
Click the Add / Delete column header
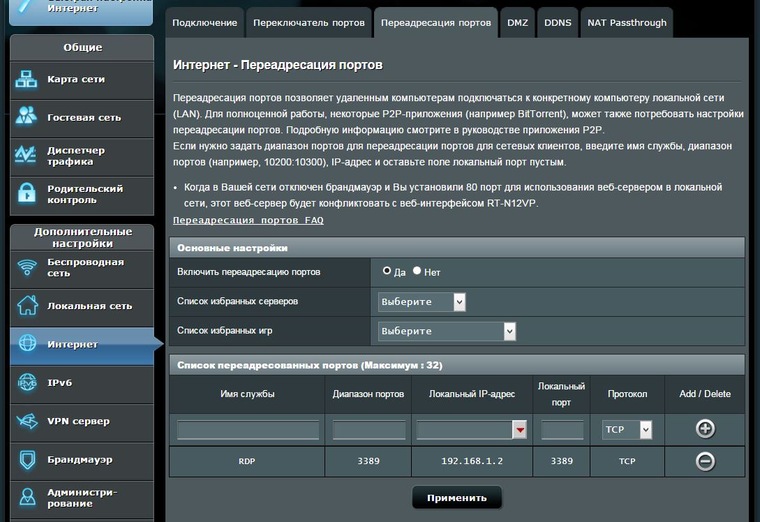(705, 394)
